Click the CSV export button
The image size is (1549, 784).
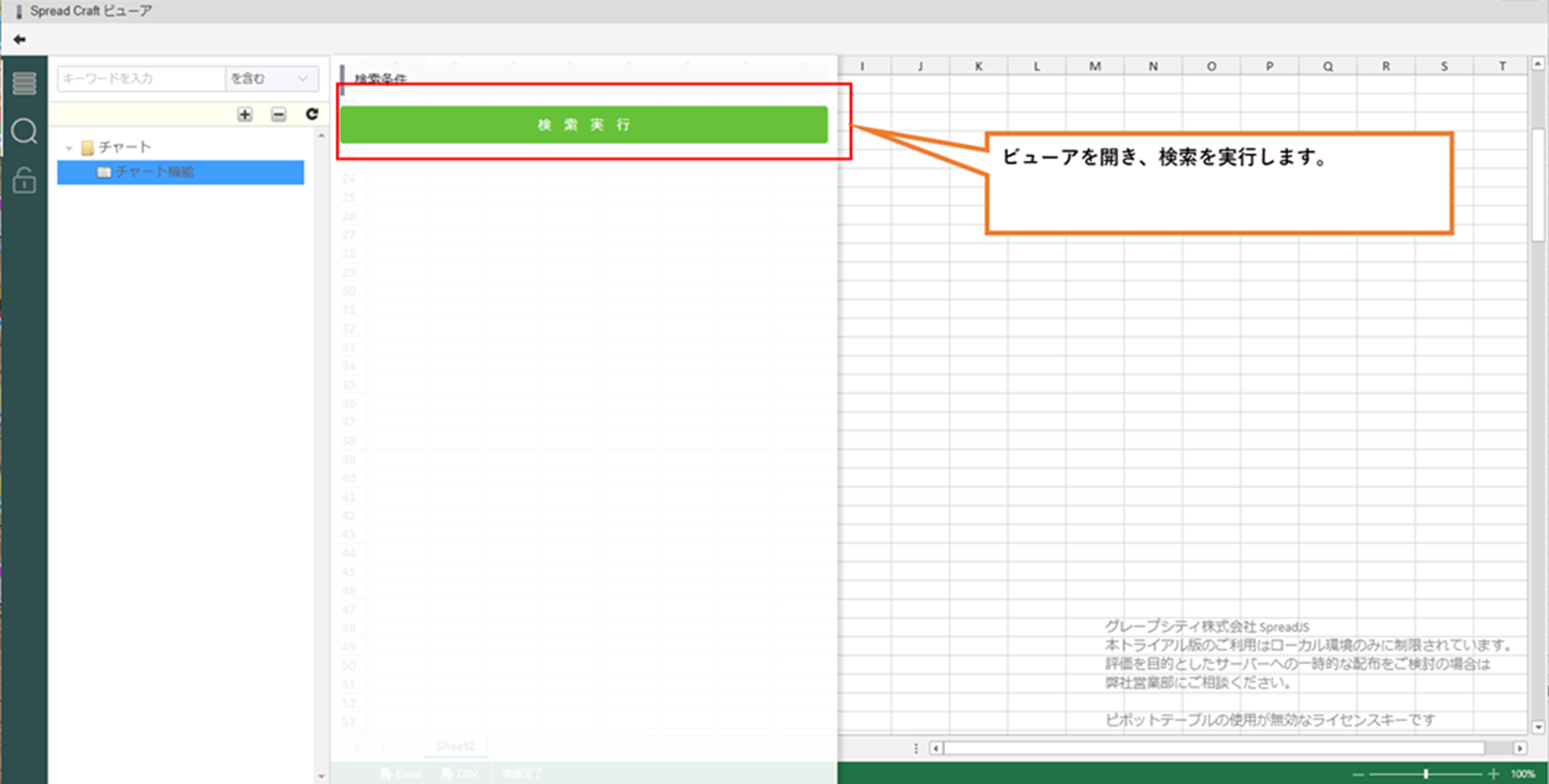(x=460, y=774)
